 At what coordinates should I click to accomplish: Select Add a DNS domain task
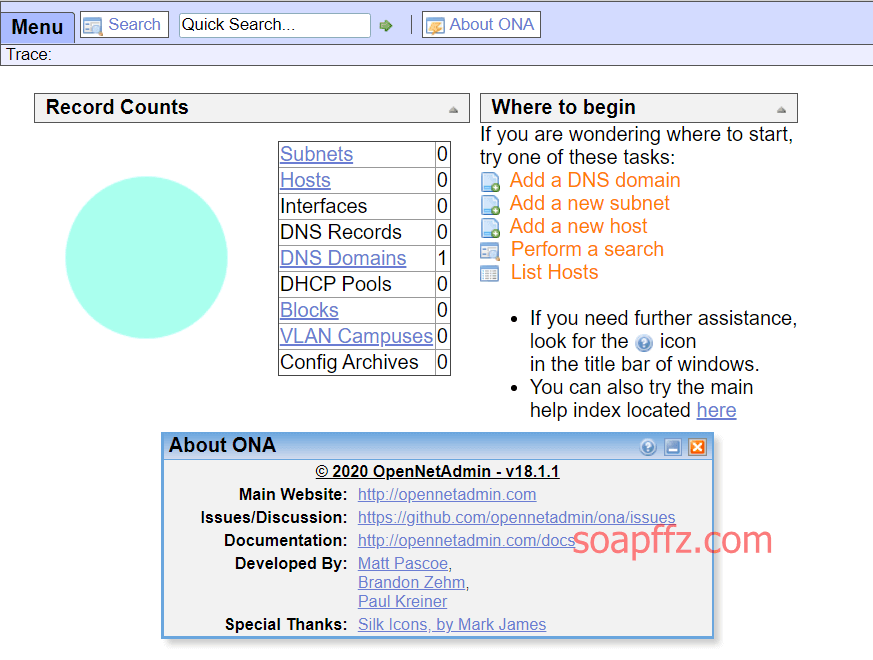point(595,180)
